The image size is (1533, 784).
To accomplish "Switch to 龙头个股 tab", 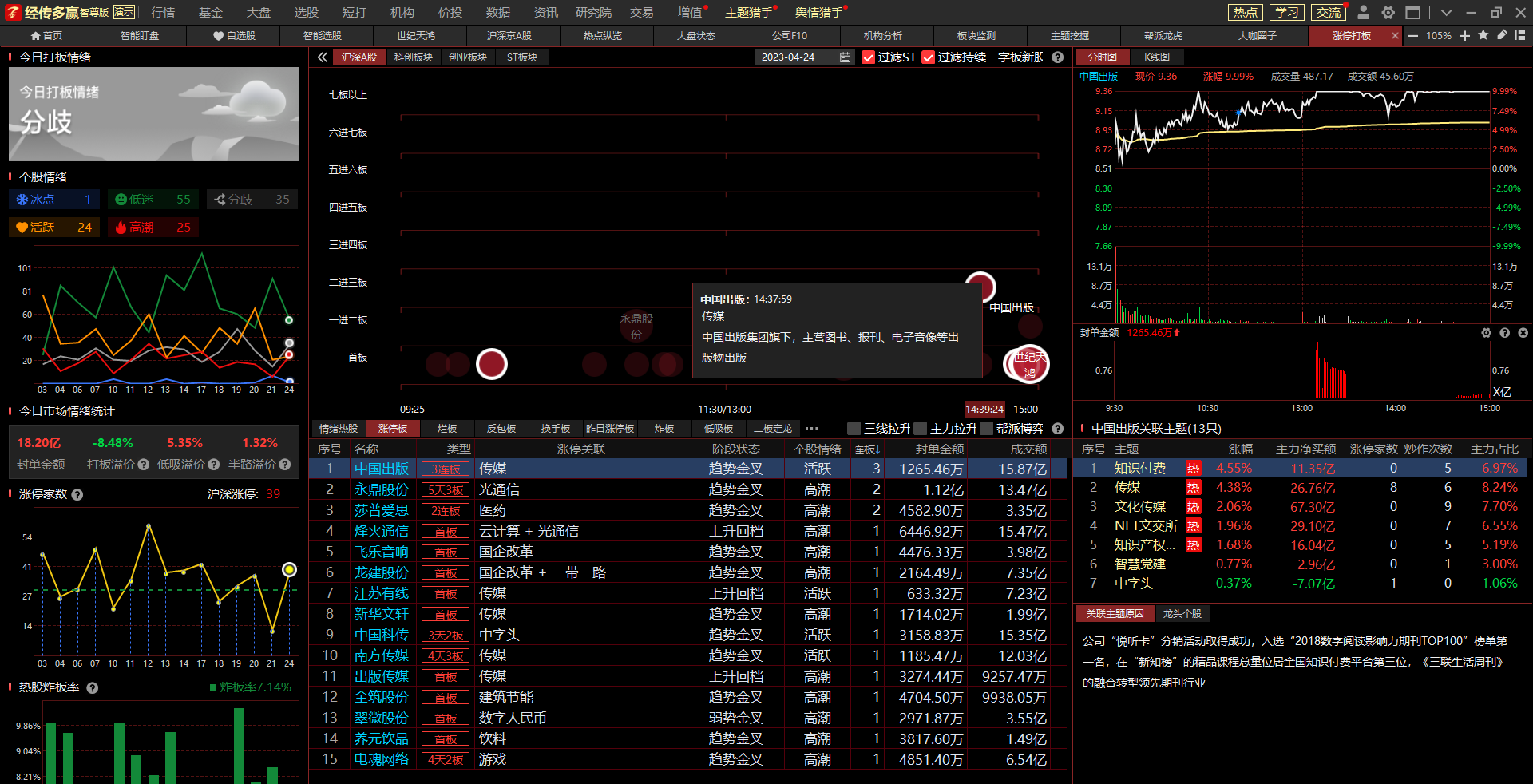I will (1182, 614).
